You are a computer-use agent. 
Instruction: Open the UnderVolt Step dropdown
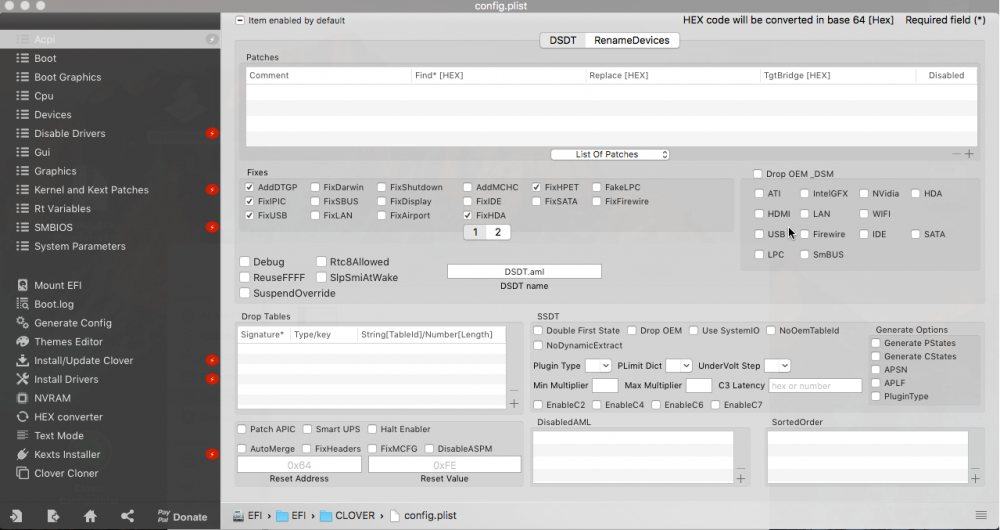pos(777,365)
